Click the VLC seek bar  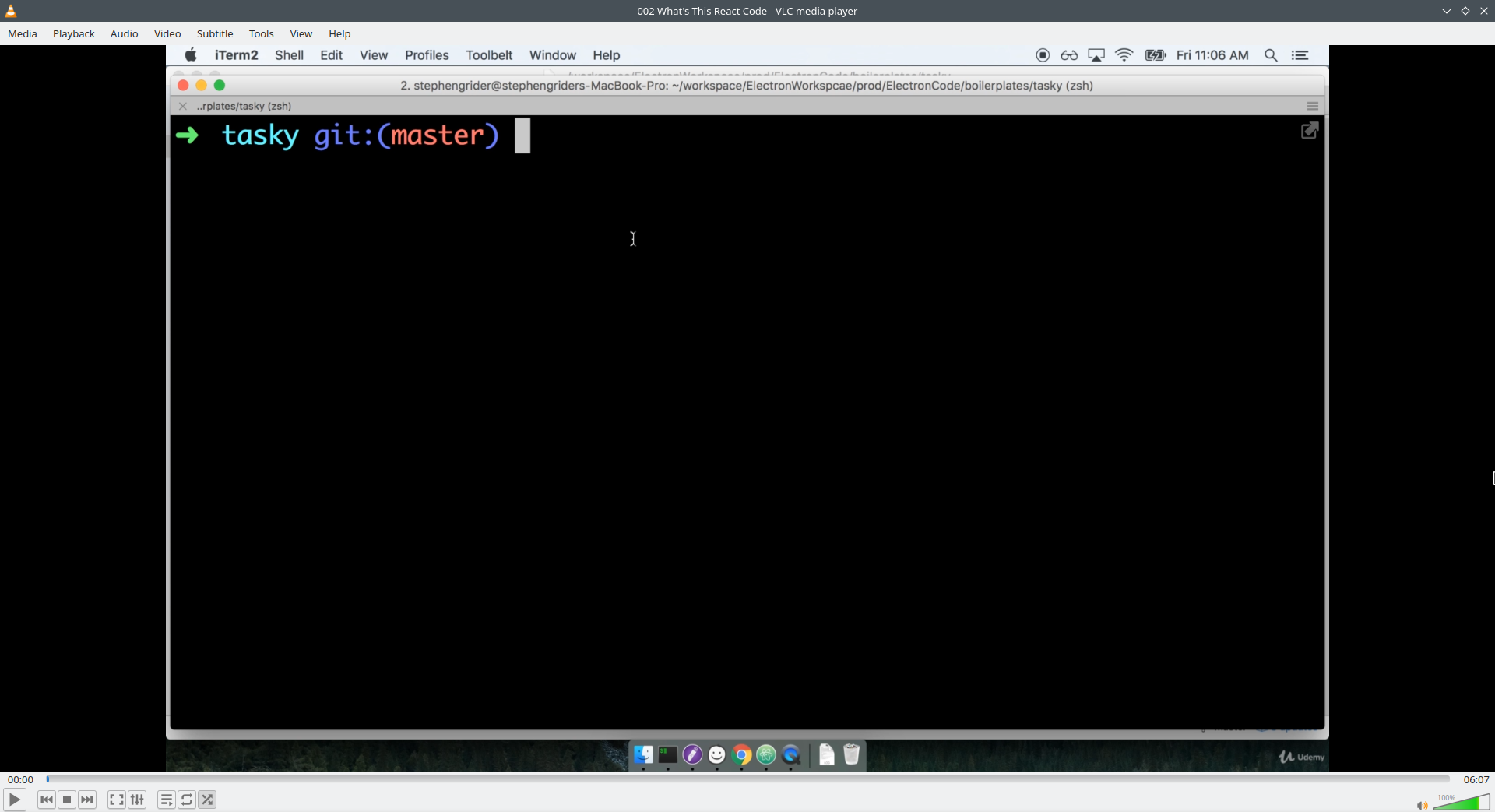[x=747, y=779]
